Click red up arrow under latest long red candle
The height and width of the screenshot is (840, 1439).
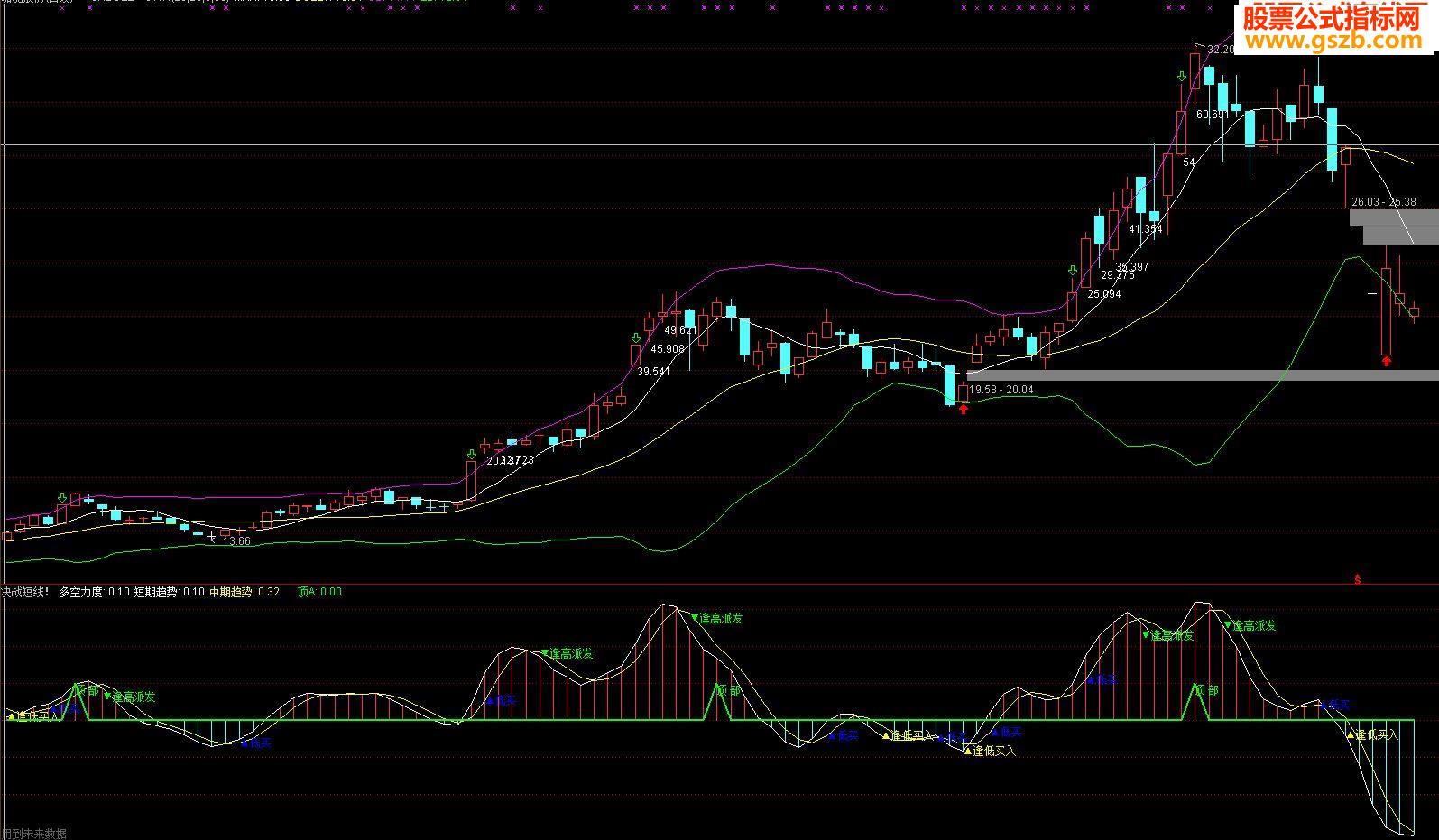pos(1387,361)
